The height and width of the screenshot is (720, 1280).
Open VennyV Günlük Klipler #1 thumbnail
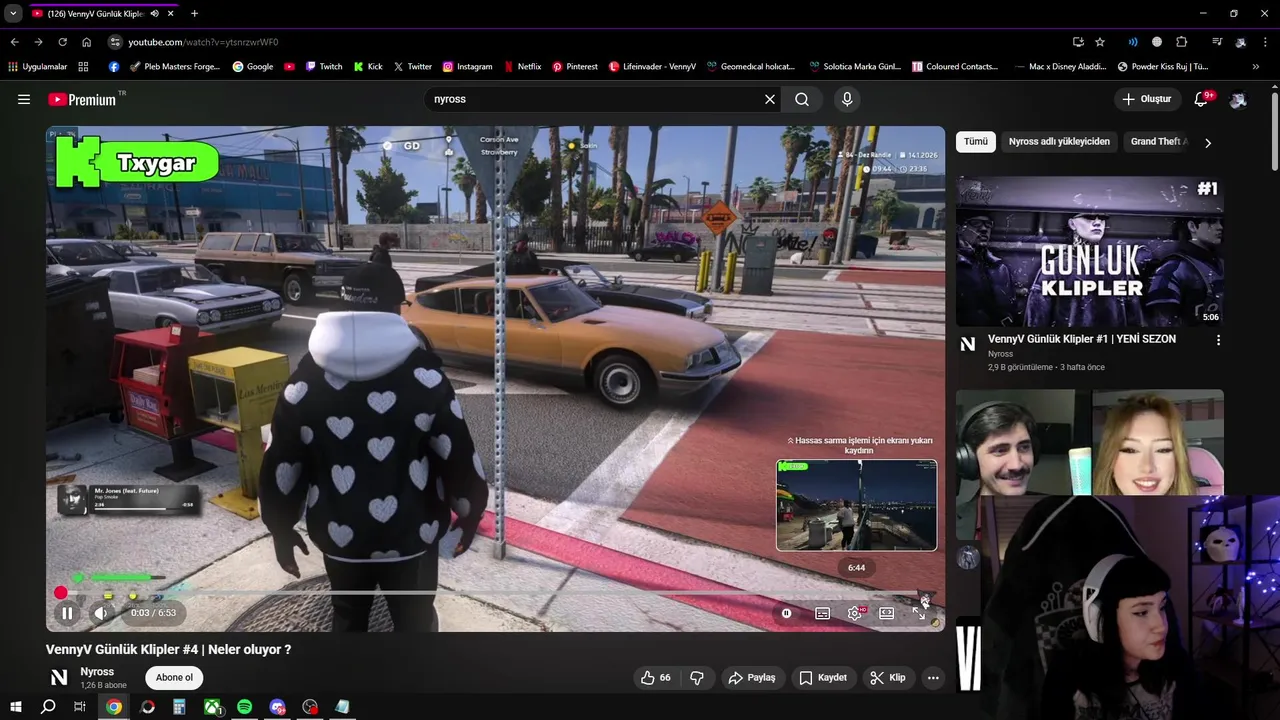[x=1090, y=251]
